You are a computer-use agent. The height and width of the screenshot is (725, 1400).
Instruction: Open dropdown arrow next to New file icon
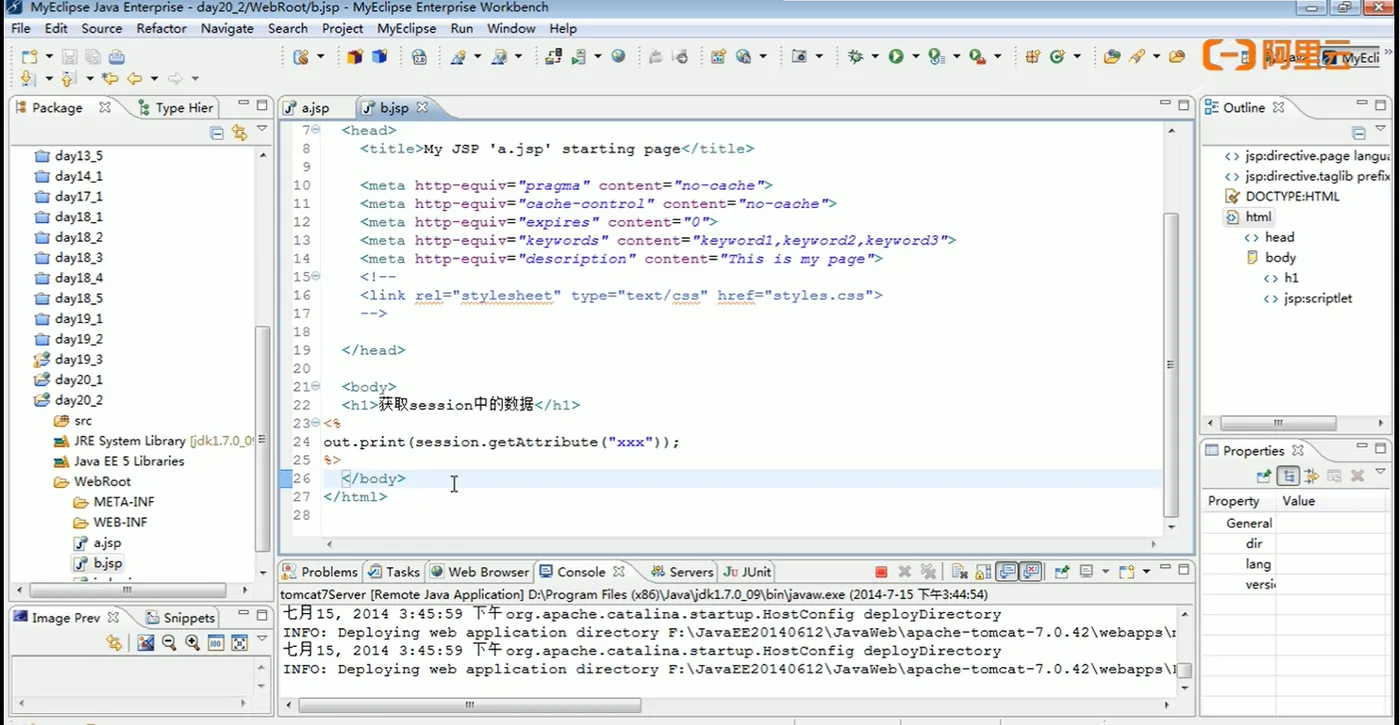click(47, 57)
